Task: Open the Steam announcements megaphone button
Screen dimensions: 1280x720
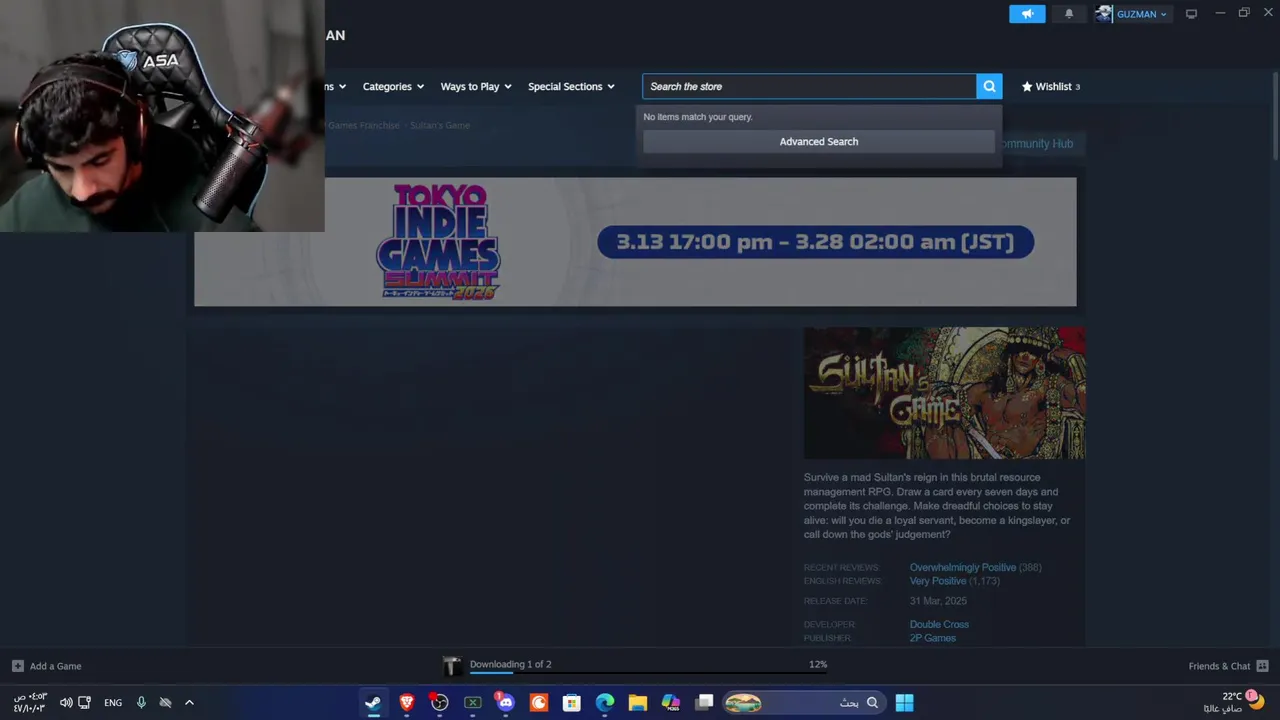Action: [1027, 14]
